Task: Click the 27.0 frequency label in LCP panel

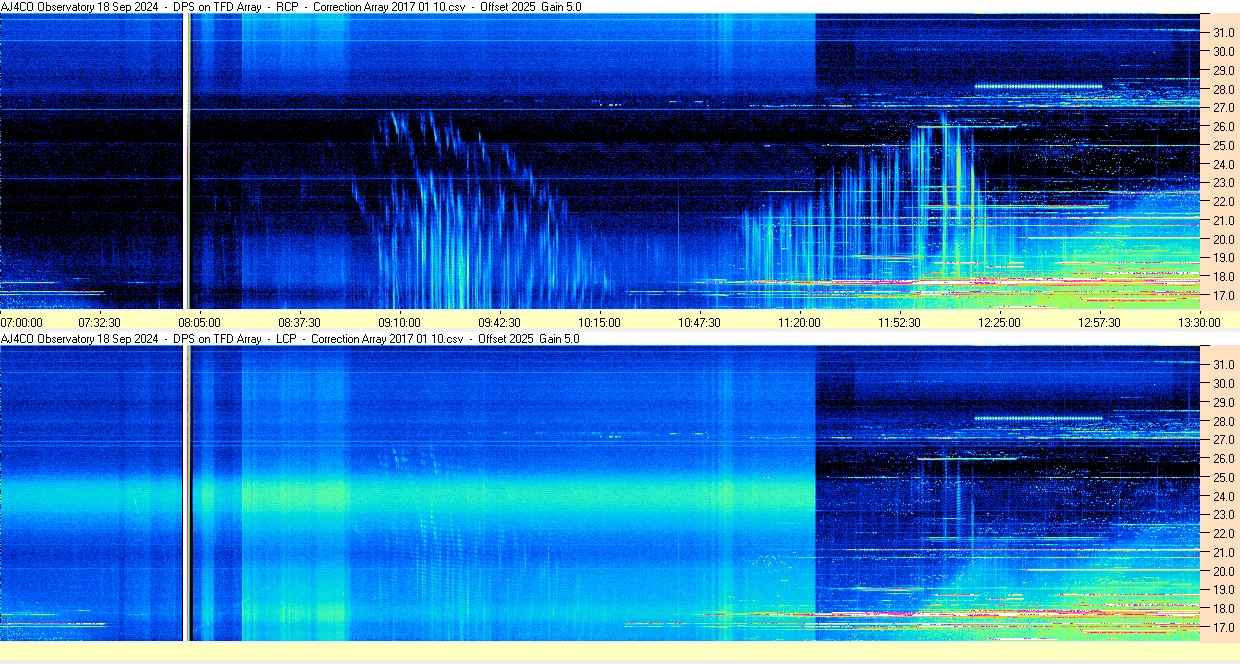Action: 1223,440
